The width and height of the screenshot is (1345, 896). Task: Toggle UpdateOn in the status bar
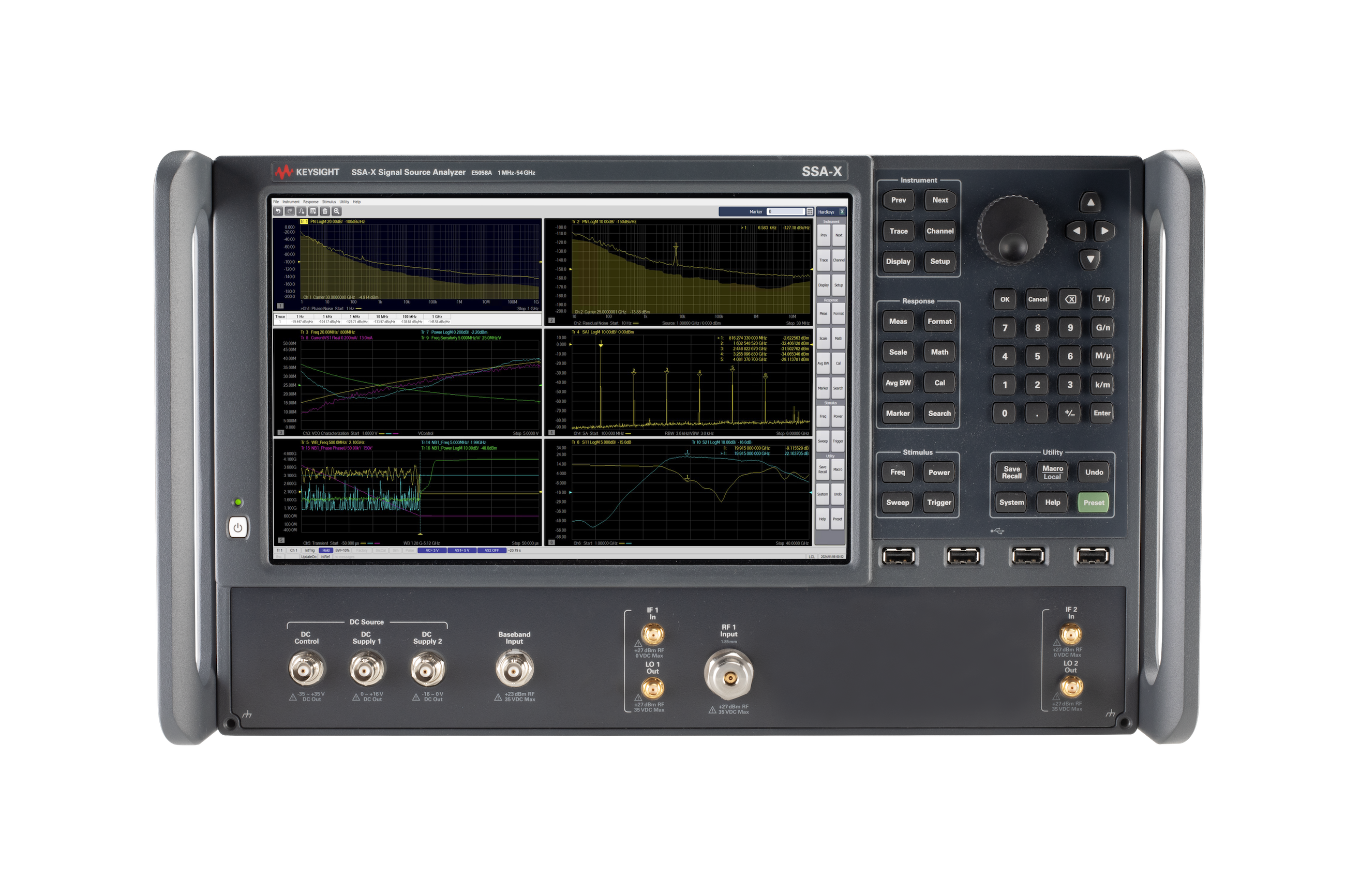tap(309, 556)
